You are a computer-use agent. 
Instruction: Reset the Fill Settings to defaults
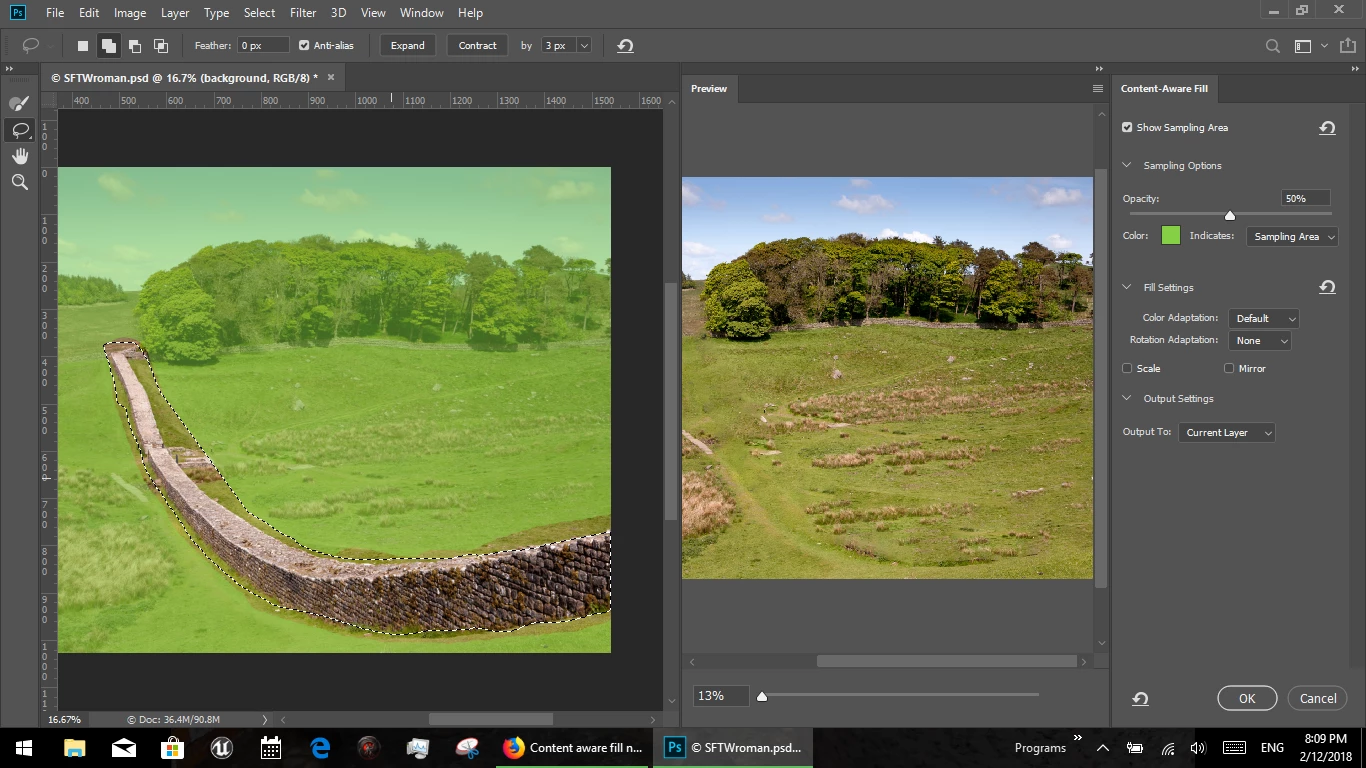pos(1327,287)
